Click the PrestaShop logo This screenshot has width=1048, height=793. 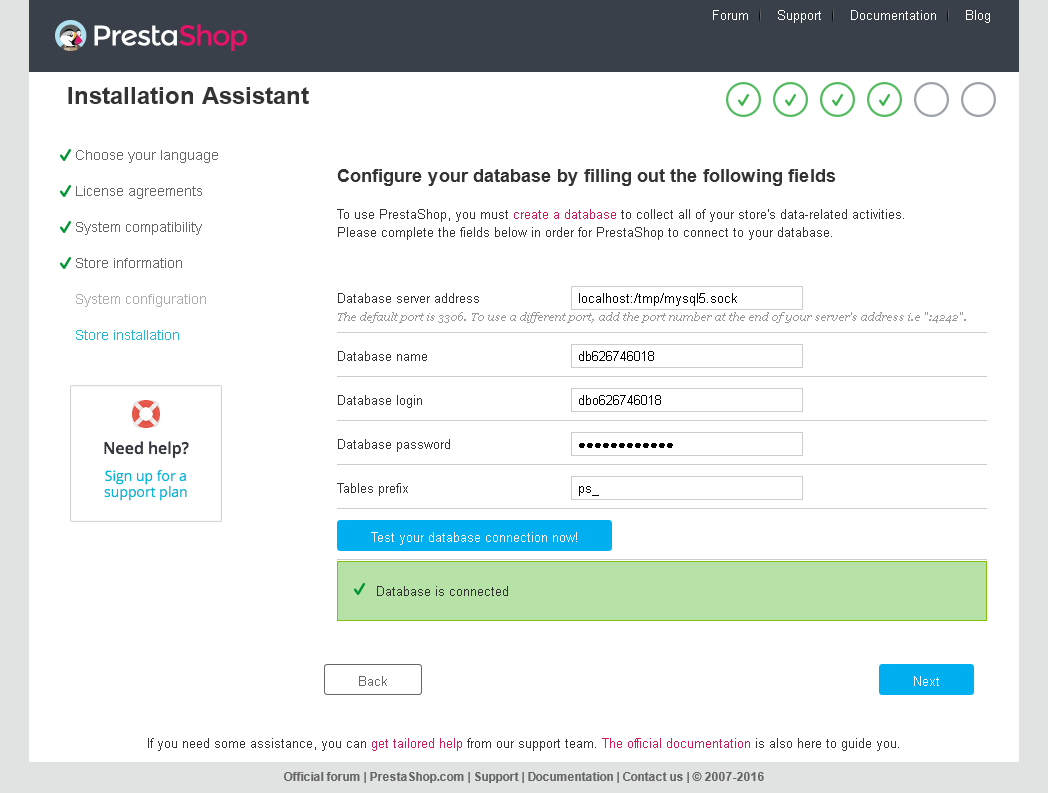pos(151,35)
